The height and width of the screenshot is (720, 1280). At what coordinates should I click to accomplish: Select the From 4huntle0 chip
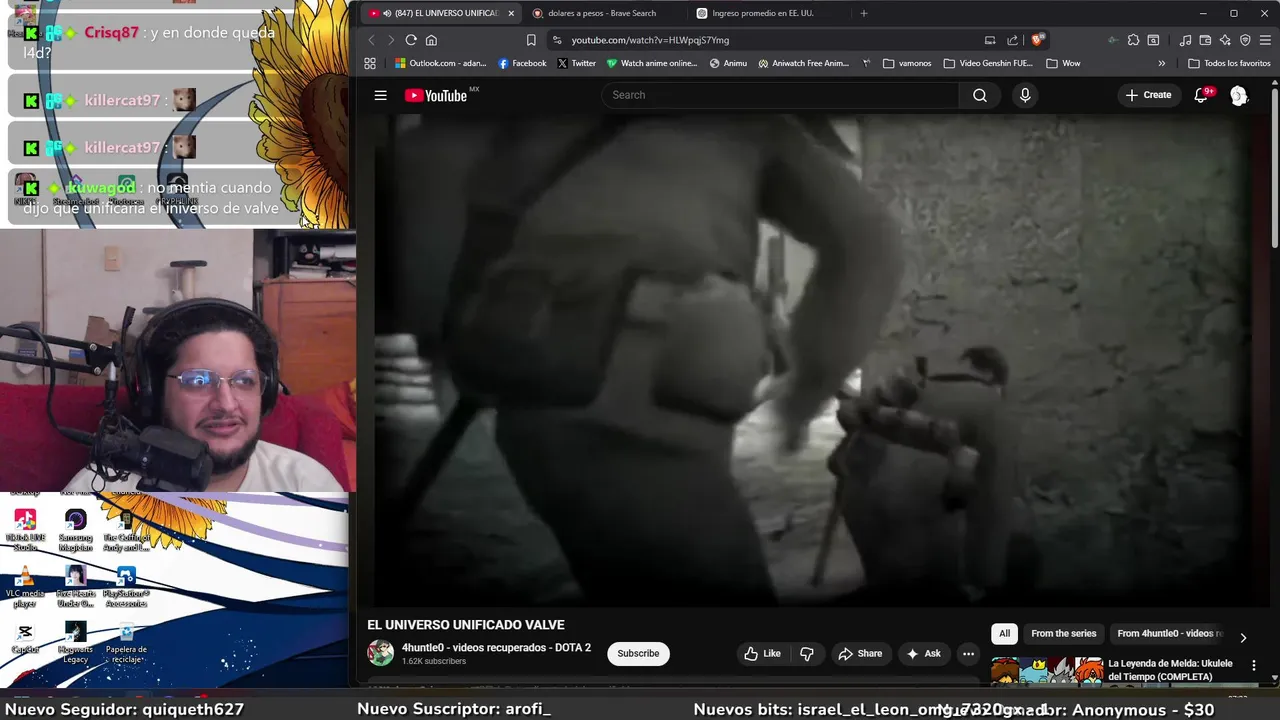1169,633
